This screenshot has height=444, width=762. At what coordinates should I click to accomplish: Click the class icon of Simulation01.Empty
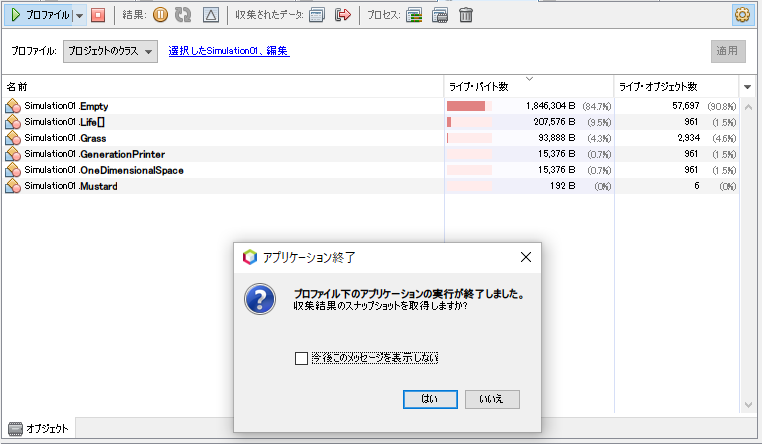click(x=13, y=106)
